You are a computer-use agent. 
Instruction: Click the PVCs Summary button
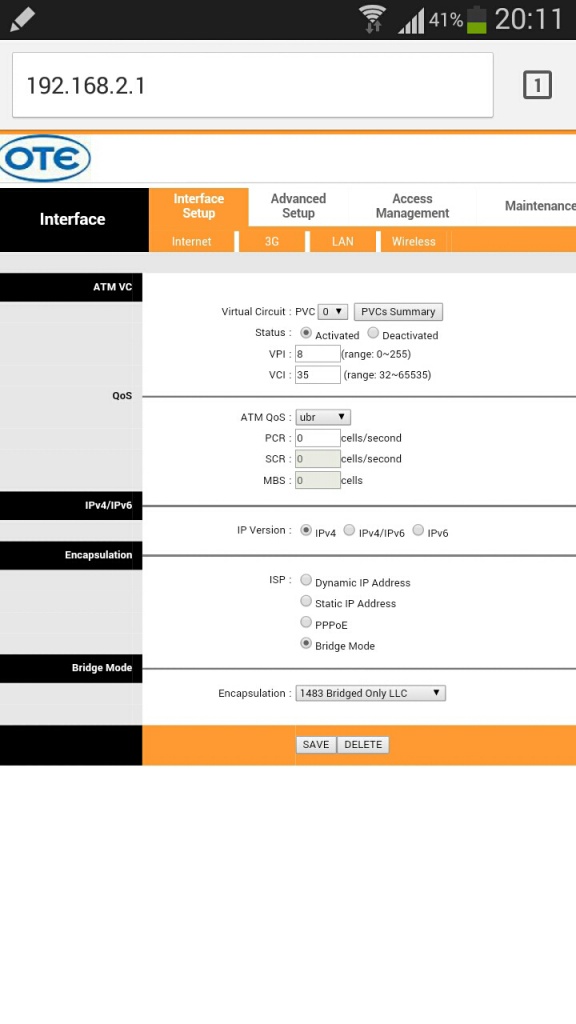pos(398,312)
